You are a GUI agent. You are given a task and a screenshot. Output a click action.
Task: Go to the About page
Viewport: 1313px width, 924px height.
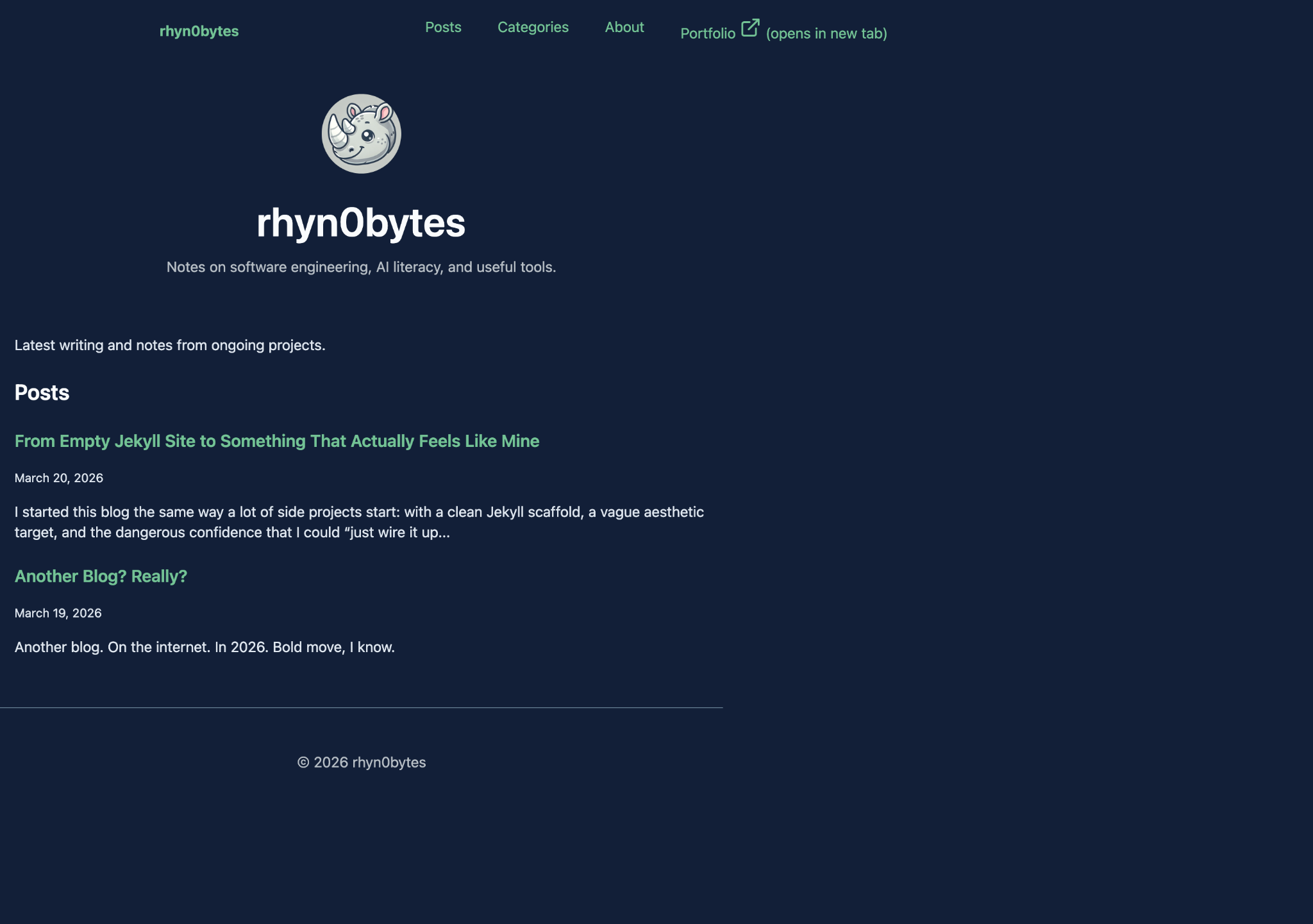pos(624,27)
